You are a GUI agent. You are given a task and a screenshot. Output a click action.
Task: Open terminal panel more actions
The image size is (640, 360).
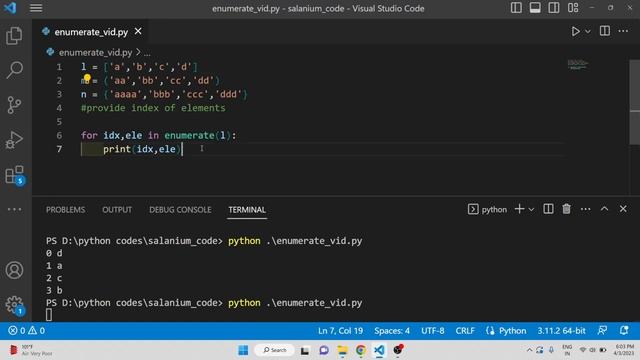tap(585, 209)
